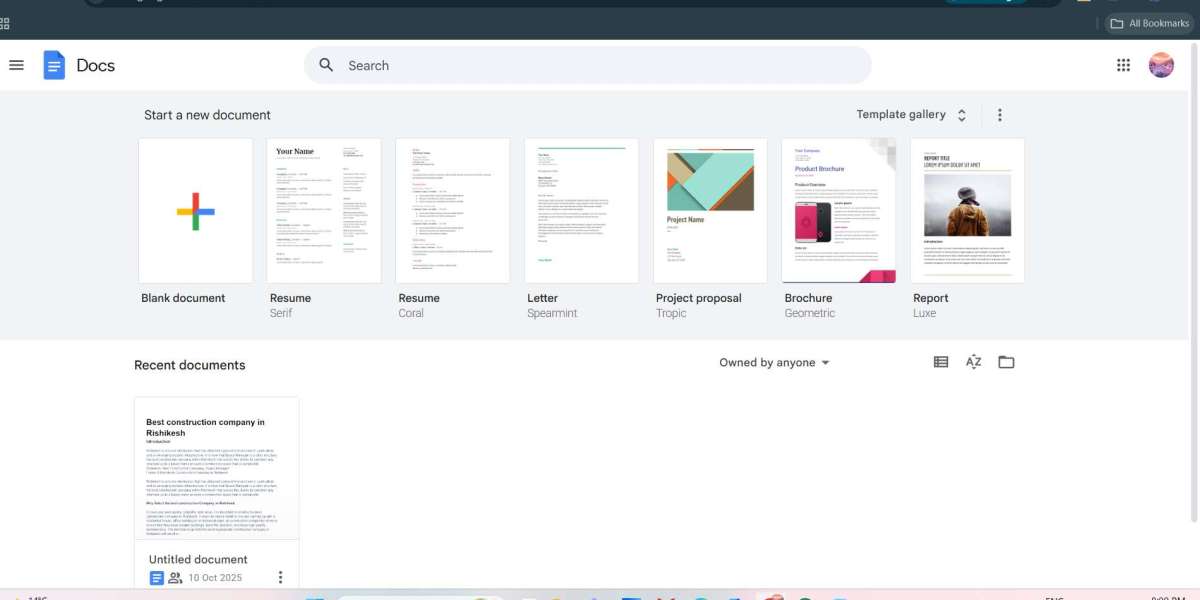Switch to list view icon

(x=941, y=362)
